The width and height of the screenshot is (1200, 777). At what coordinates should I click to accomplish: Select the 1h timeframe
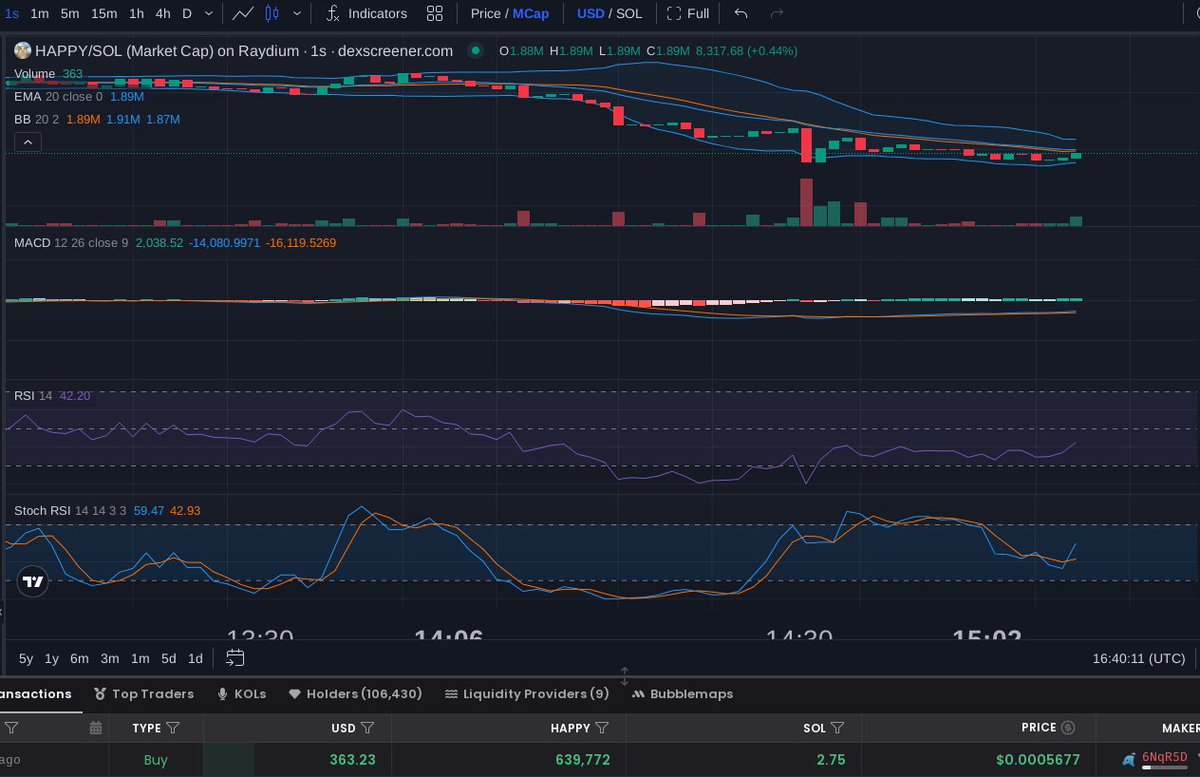point(136,13)
